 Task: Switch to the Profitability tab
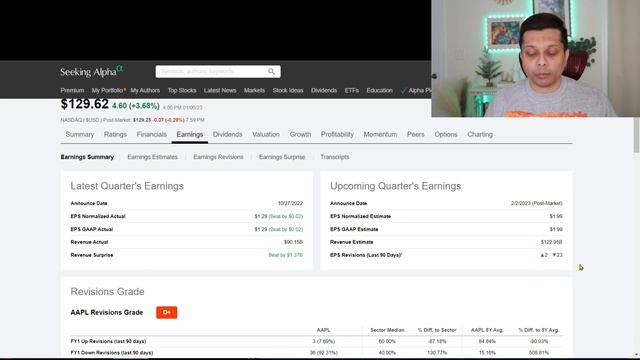tap(337, 134)
